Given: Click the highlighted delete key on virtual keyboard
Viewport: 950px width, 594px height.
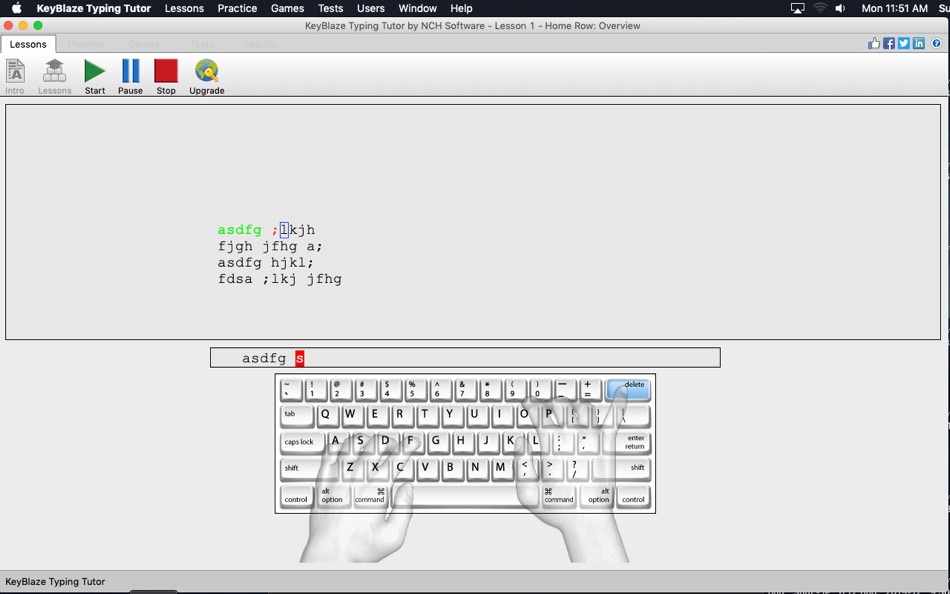Looking at the screenshot, I should [x=628, y=390].
